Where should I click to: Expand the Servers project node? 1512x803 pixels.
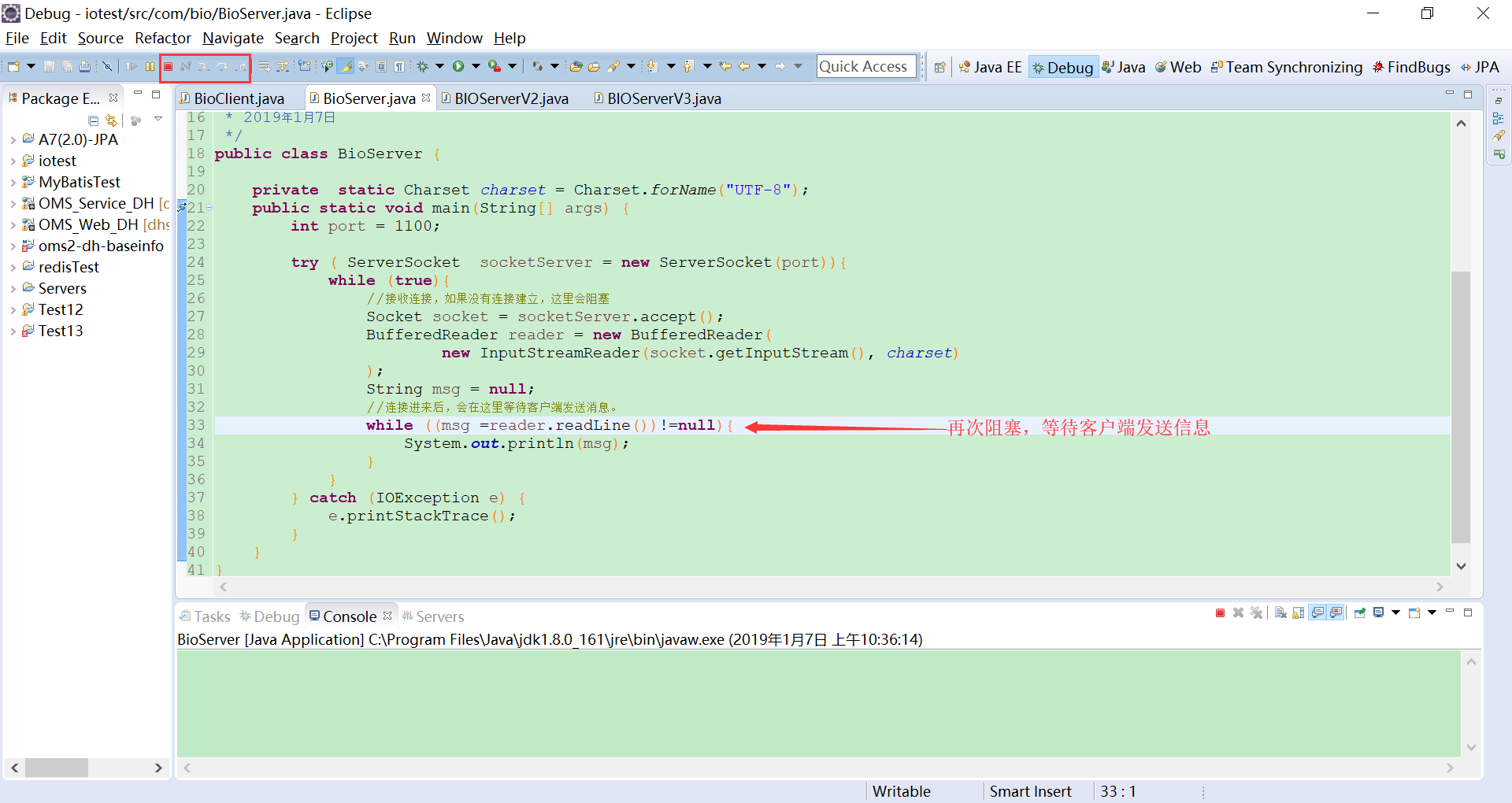pos(13,289)
